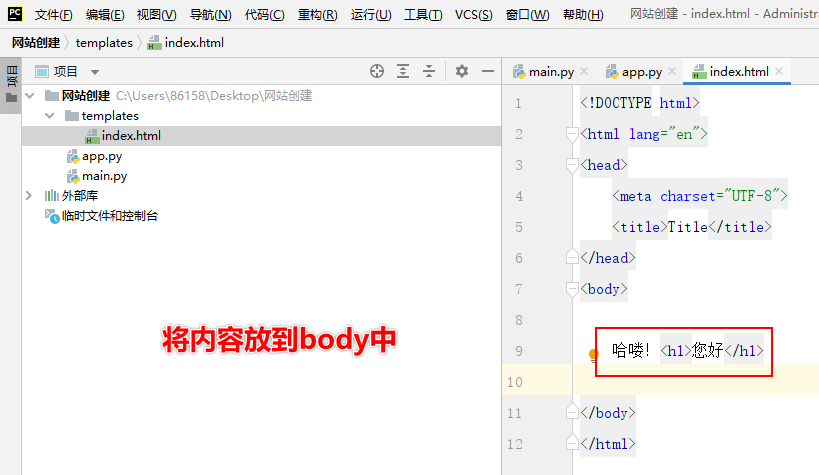The image size is (819, 475).
Task: Click the PyCharm application logo icon
Action: (15, 14)
